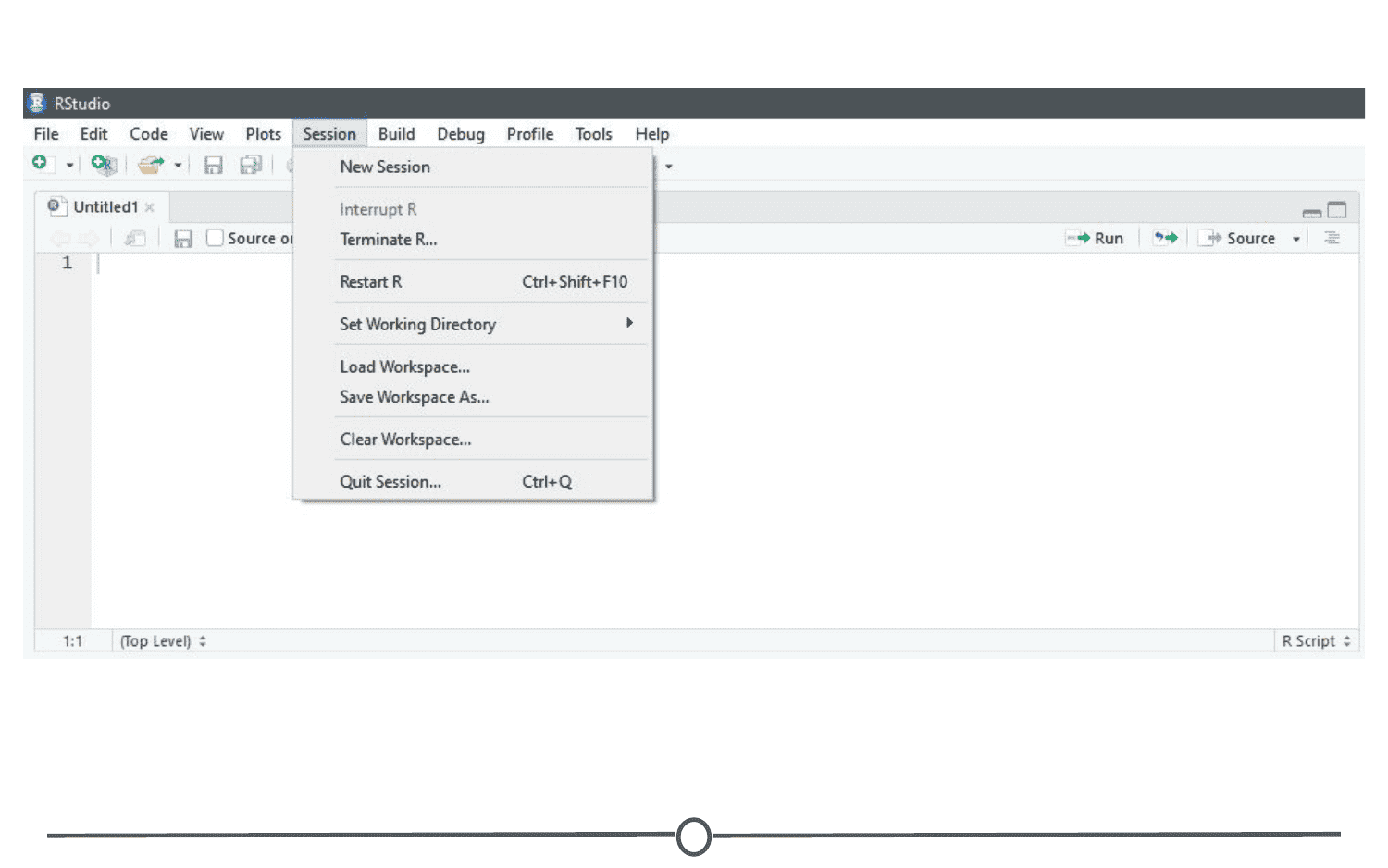Viewport: 1388px width, 868px height.
Task: Select Clear Workspace... menu entry
Action: (x=473, y=440)
